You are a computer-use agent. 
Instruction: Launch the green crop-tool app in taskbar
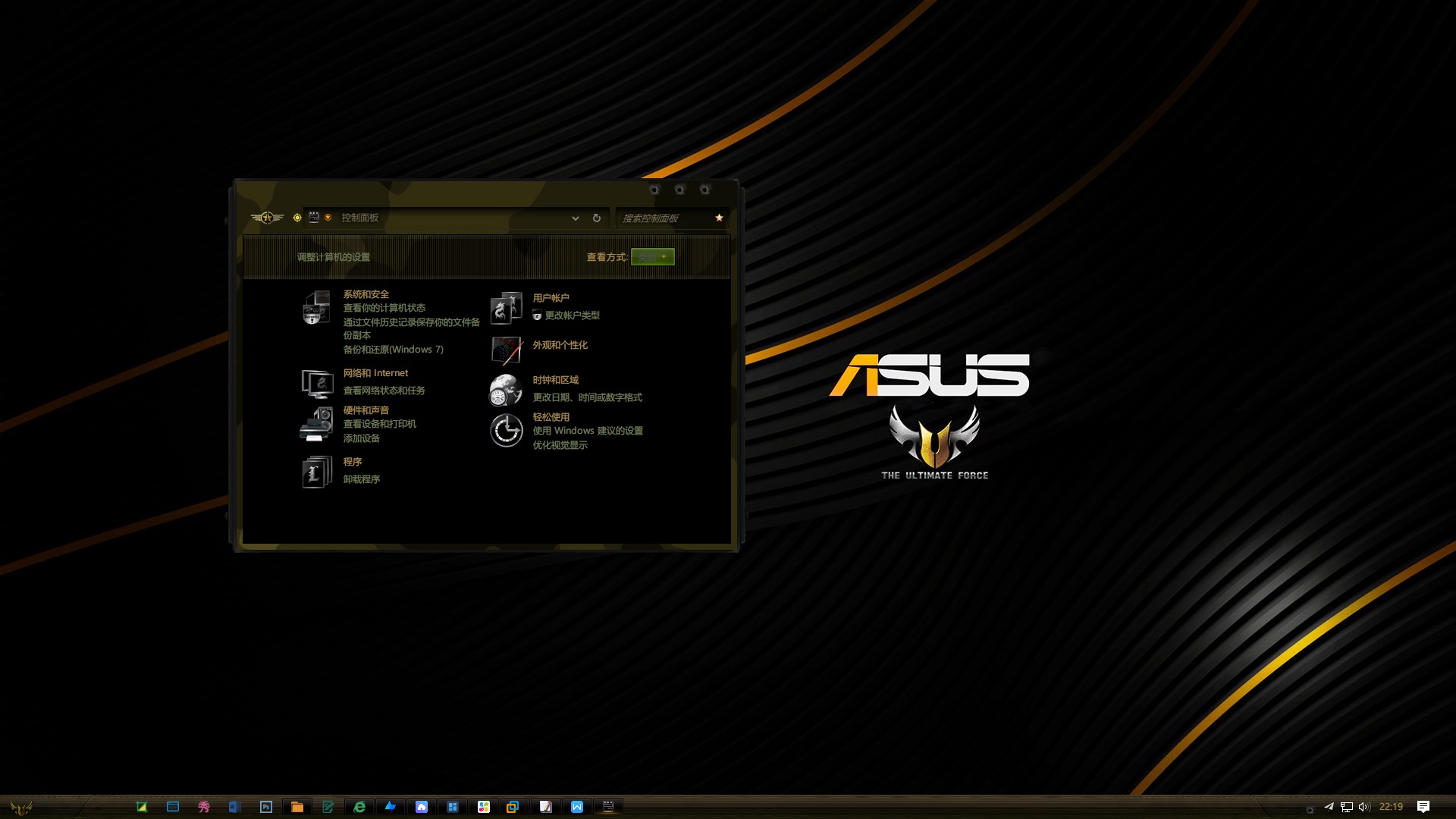(141, 807)
